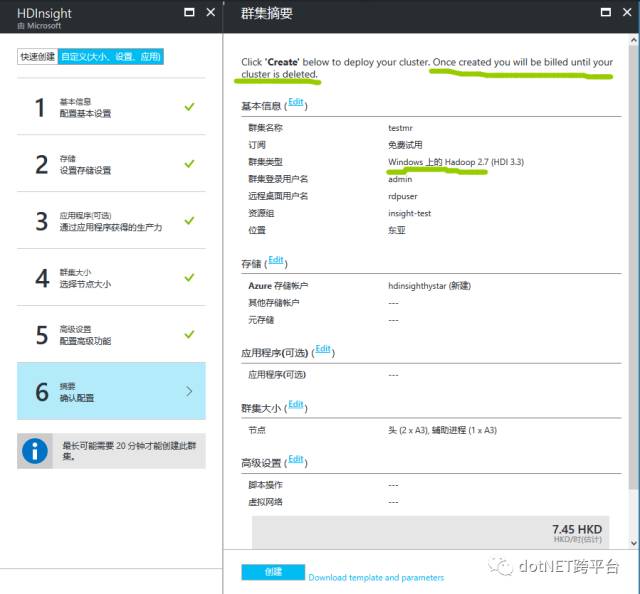
Task: Click the blue info icon
Action: tap(35, 451)
